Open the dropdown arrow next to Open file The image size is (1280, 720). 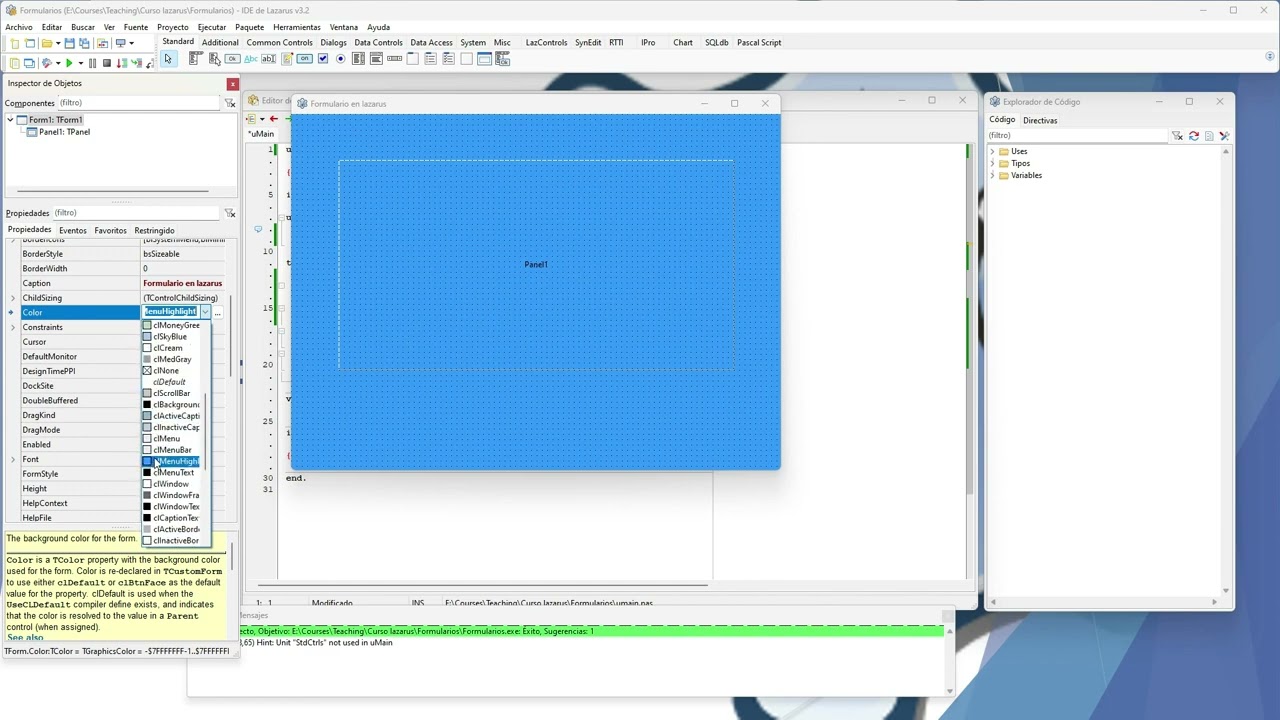pos(58,44)
